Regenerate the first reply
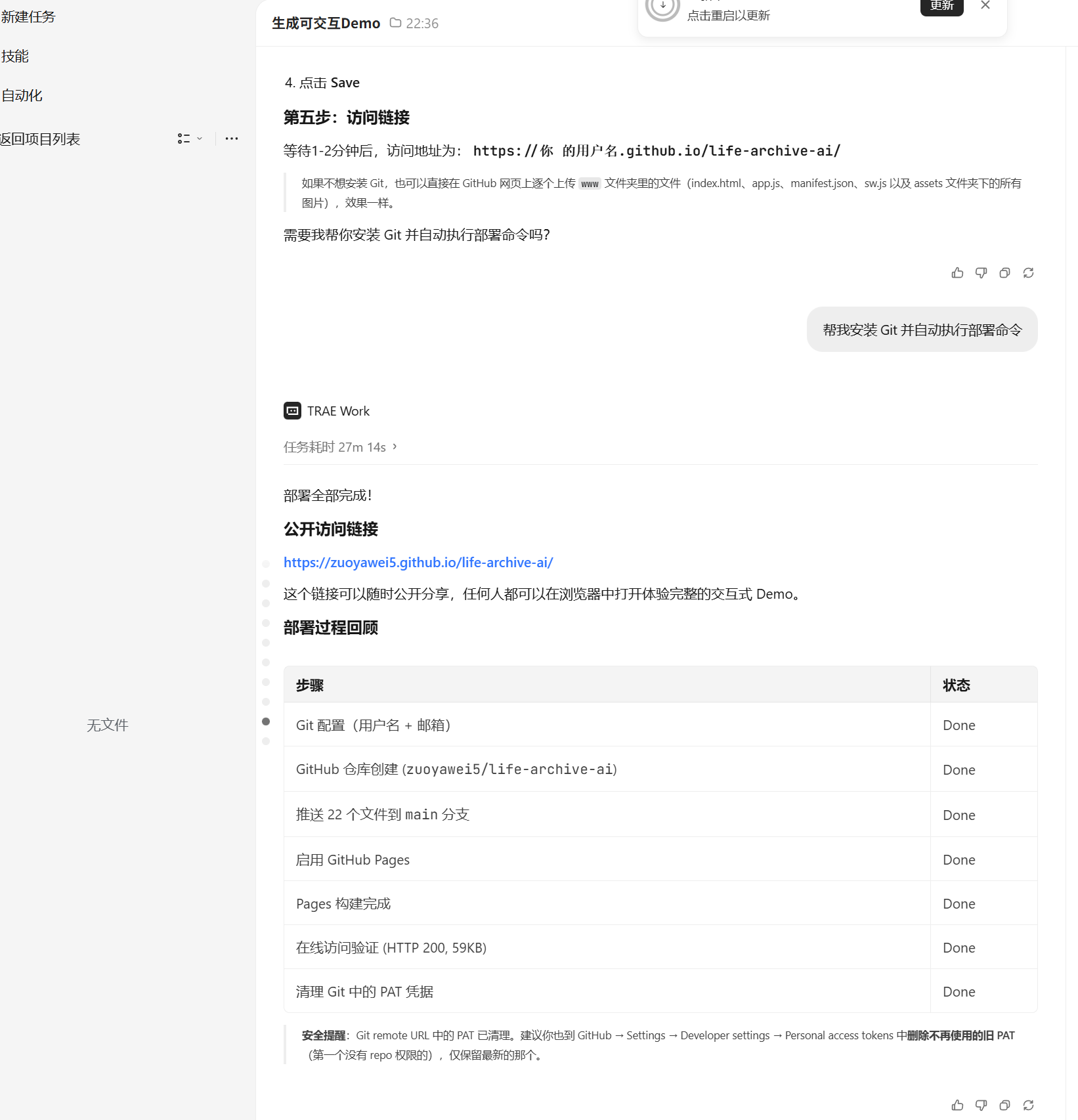 tap(1028, 273)
